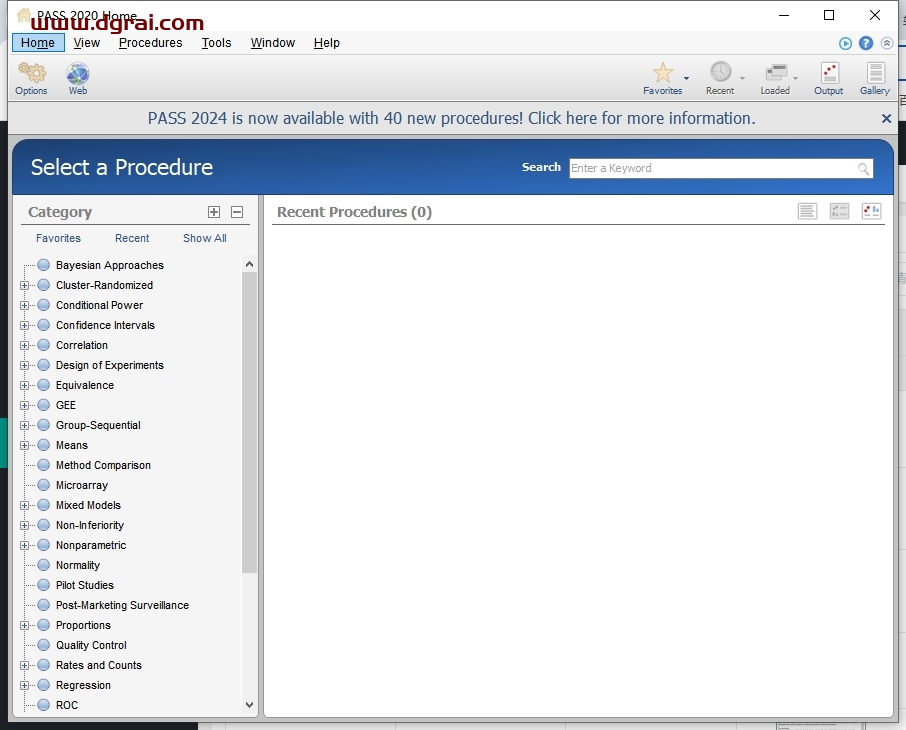906x730 pixels.
Task: Expand the GEE tree node
Action: 24,406
